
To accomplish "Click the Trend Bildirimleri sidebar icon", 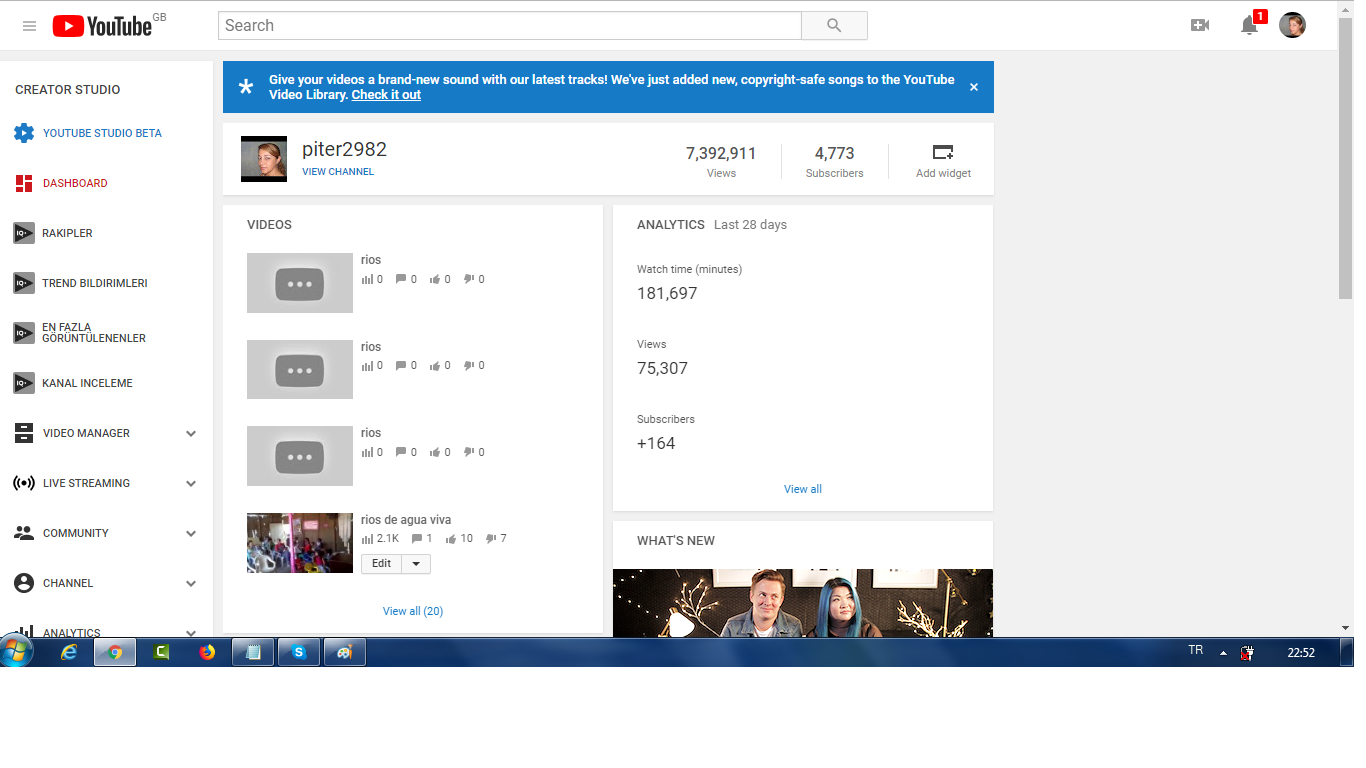I will (x=24, y=283).
